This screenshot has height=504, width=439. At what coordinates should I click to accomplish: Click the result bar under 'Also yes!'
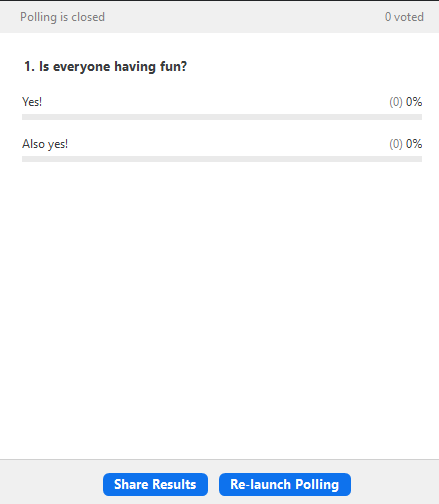(x=222, y=159)
